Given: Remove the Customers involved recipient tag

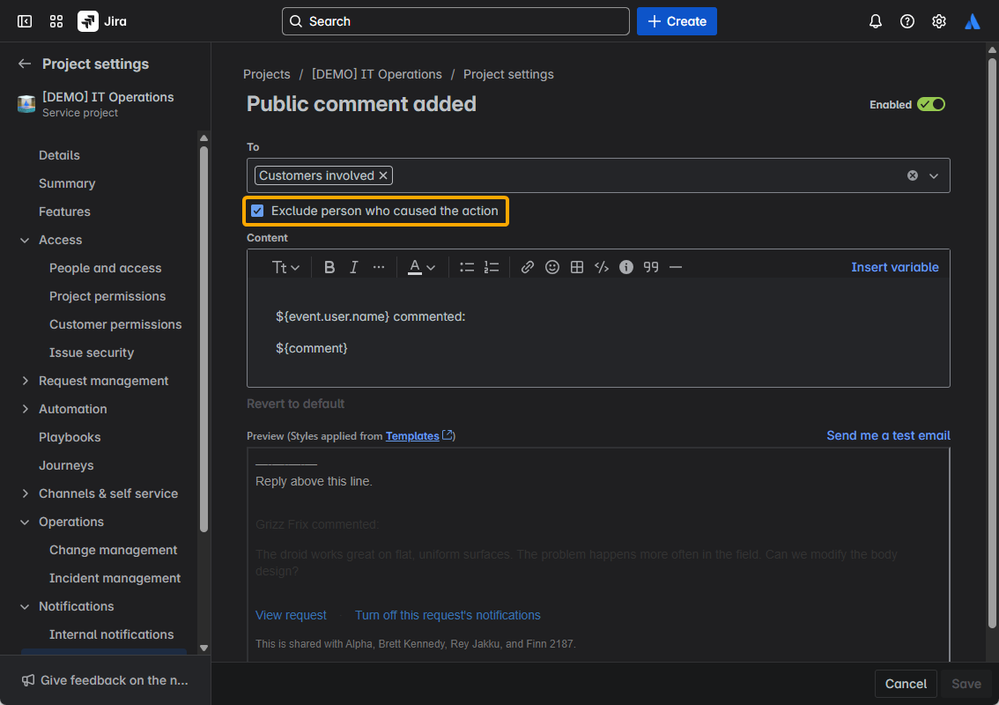Looking at the screenshot, I should [x=383, y=176].
